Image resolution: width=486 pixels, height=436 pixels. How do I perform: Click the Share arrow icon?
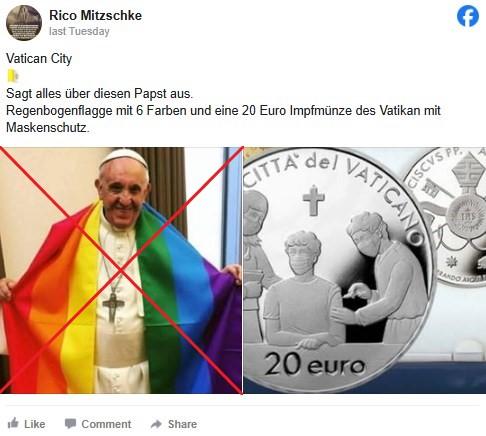tap(156, 424)
